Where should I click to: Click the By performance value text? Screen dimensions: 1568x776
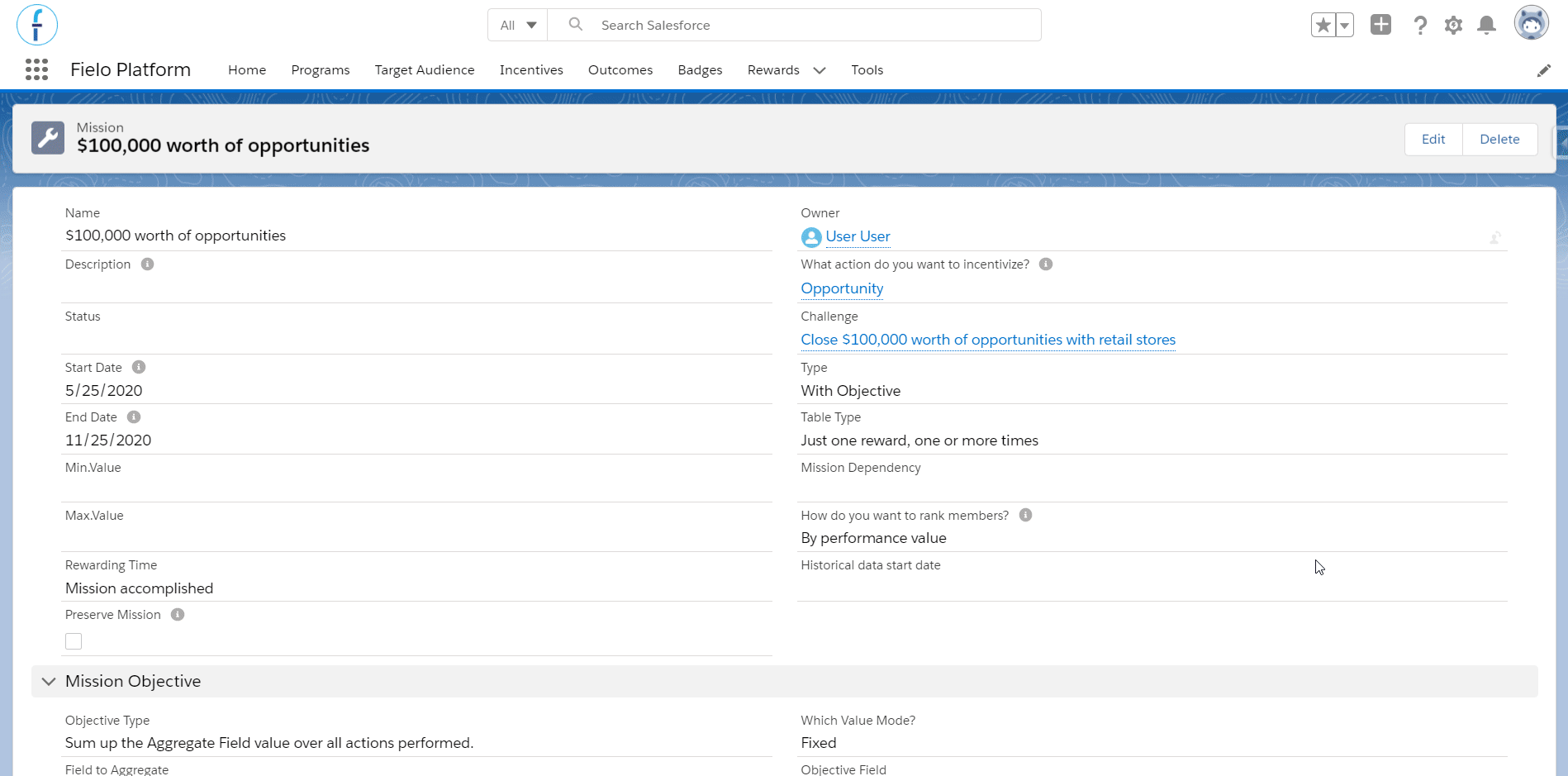[874, 538]
